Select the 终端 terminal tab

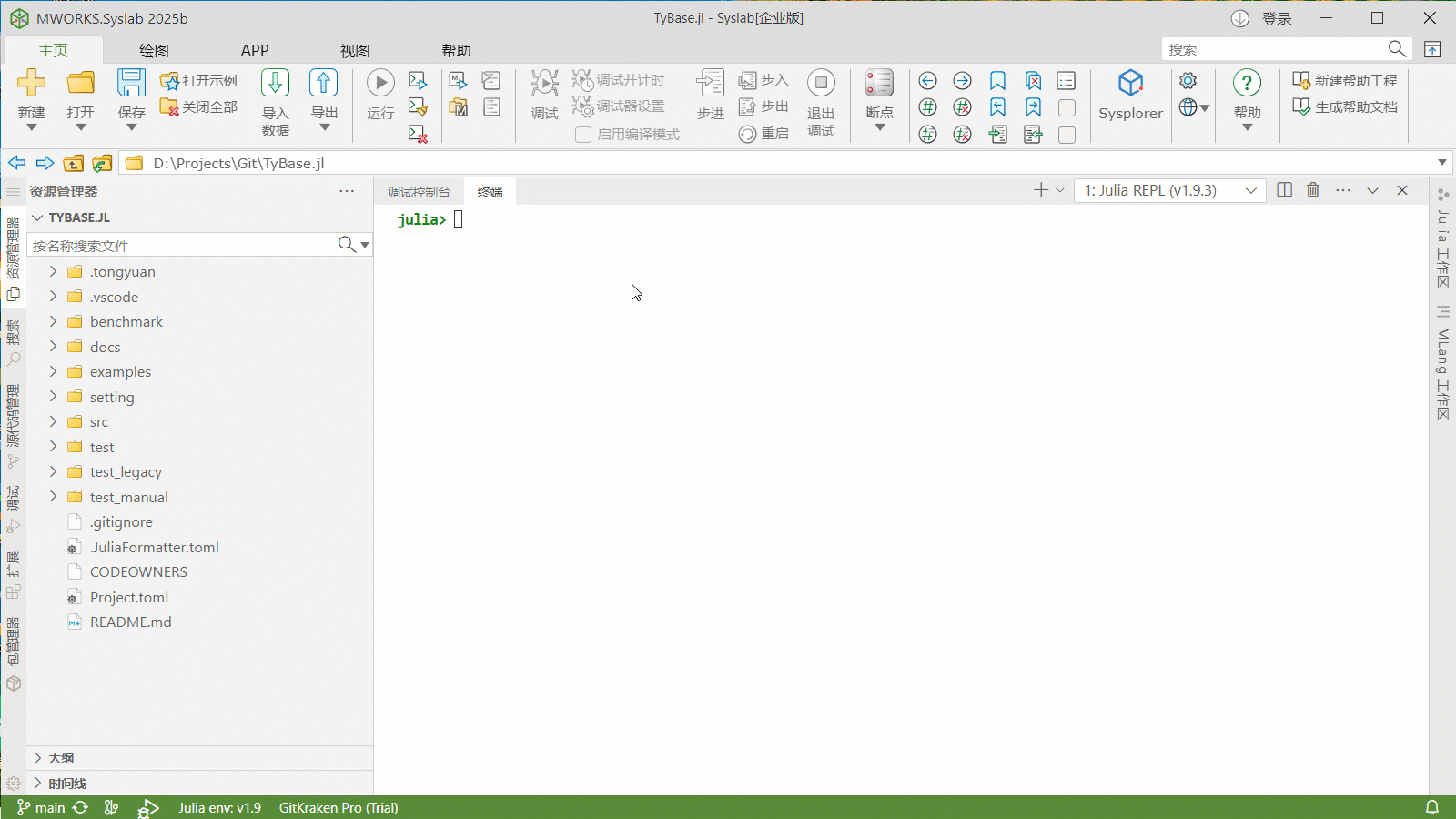490,192
